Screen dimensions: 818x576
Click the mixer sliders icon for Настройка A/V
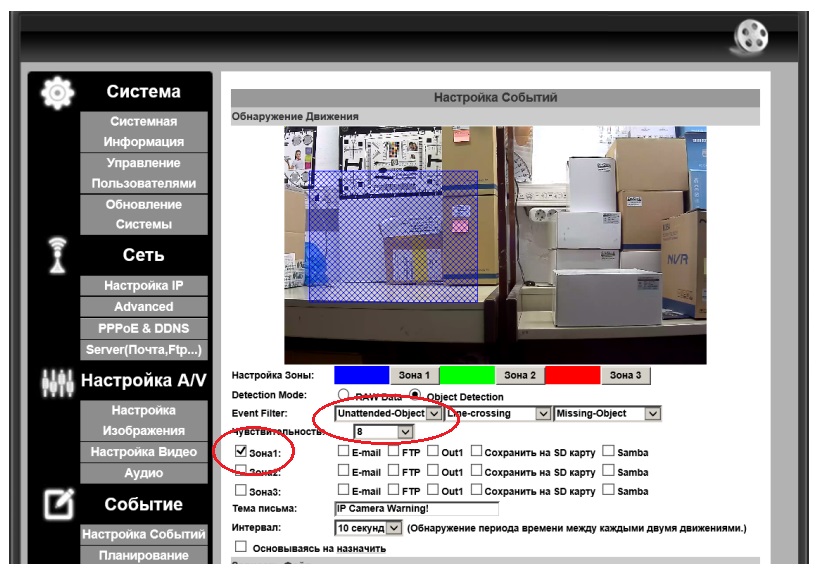tap(57, 383)
